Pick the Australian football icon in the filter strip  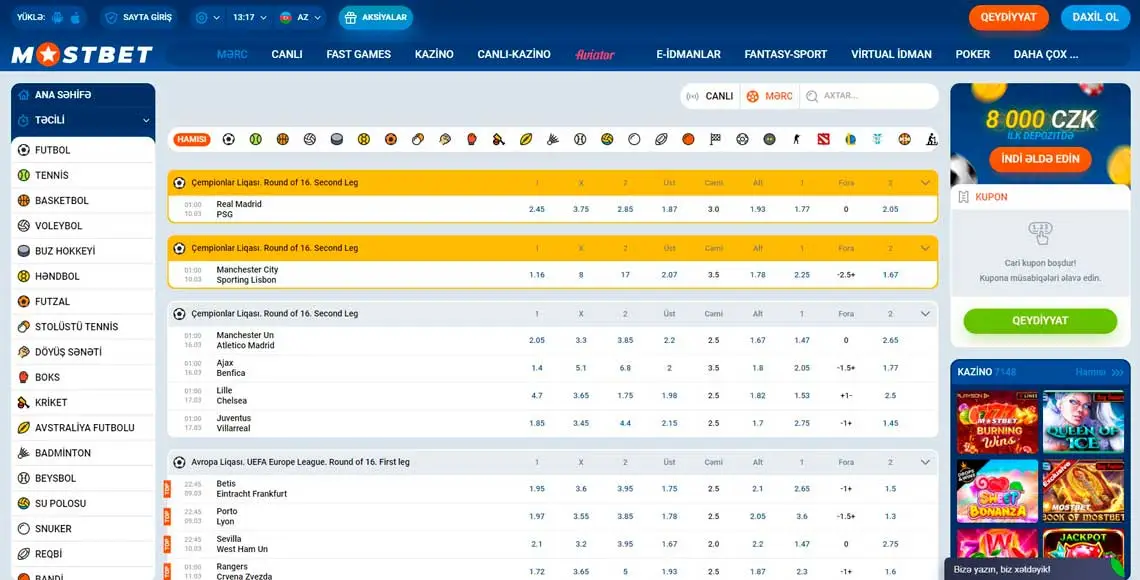coord(526,139)
